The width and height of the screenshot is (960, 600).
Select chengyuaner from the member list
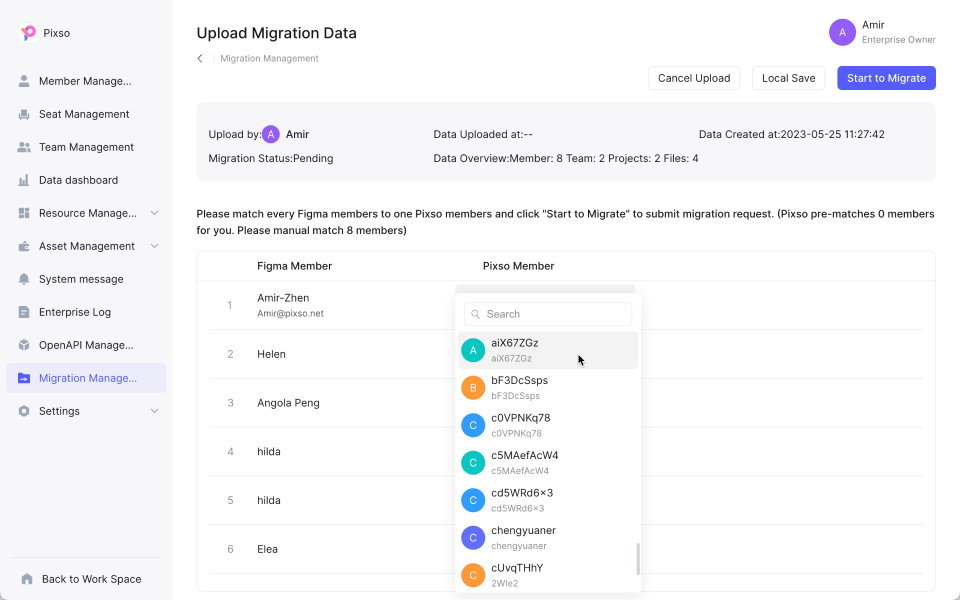pyautogui.click(x=548, y=538)
